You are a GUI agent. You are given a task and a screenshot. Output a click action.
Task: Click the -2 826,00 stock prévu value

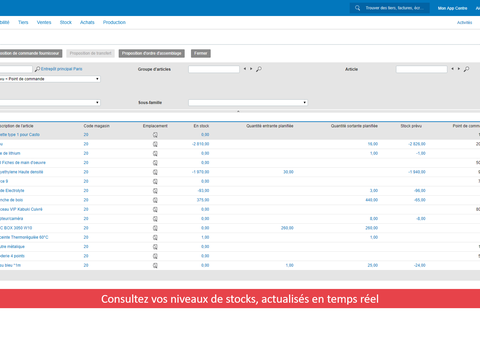pyautogui.click(x=417, y=144)
